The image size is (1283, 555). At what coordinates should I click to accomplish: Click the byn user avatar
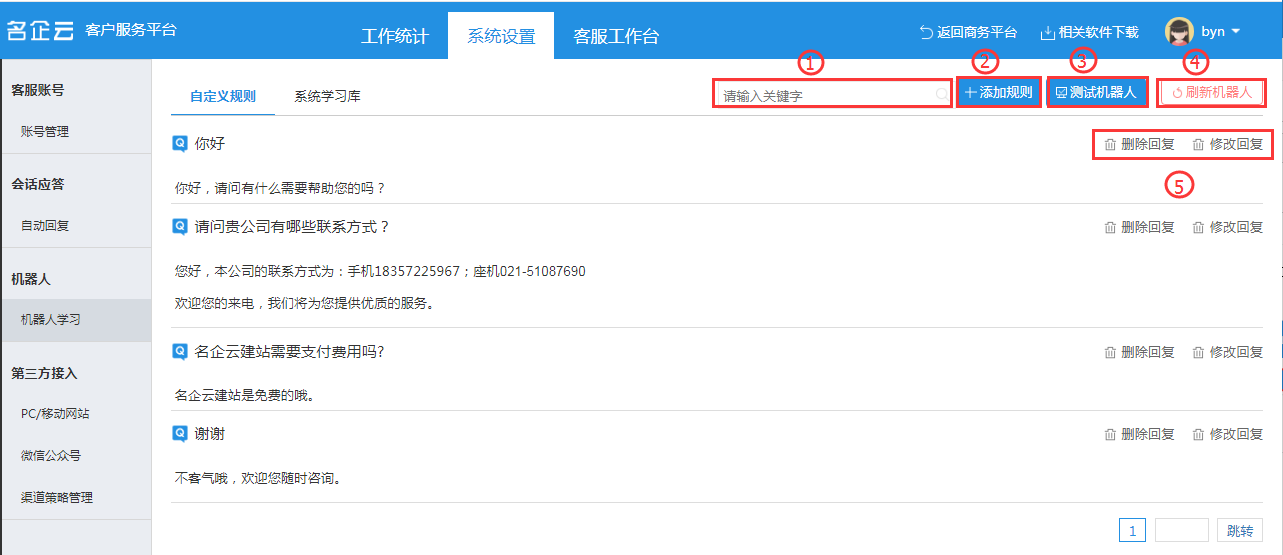tap(1180, 31)
